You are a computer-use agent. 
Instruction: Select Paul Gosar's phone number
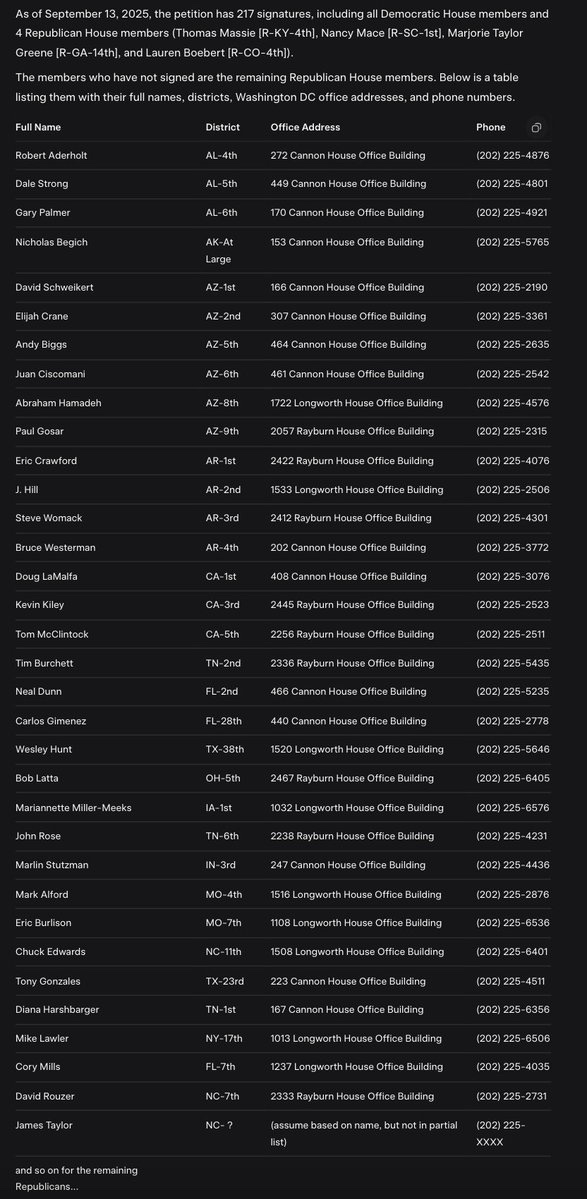(511, 431)
